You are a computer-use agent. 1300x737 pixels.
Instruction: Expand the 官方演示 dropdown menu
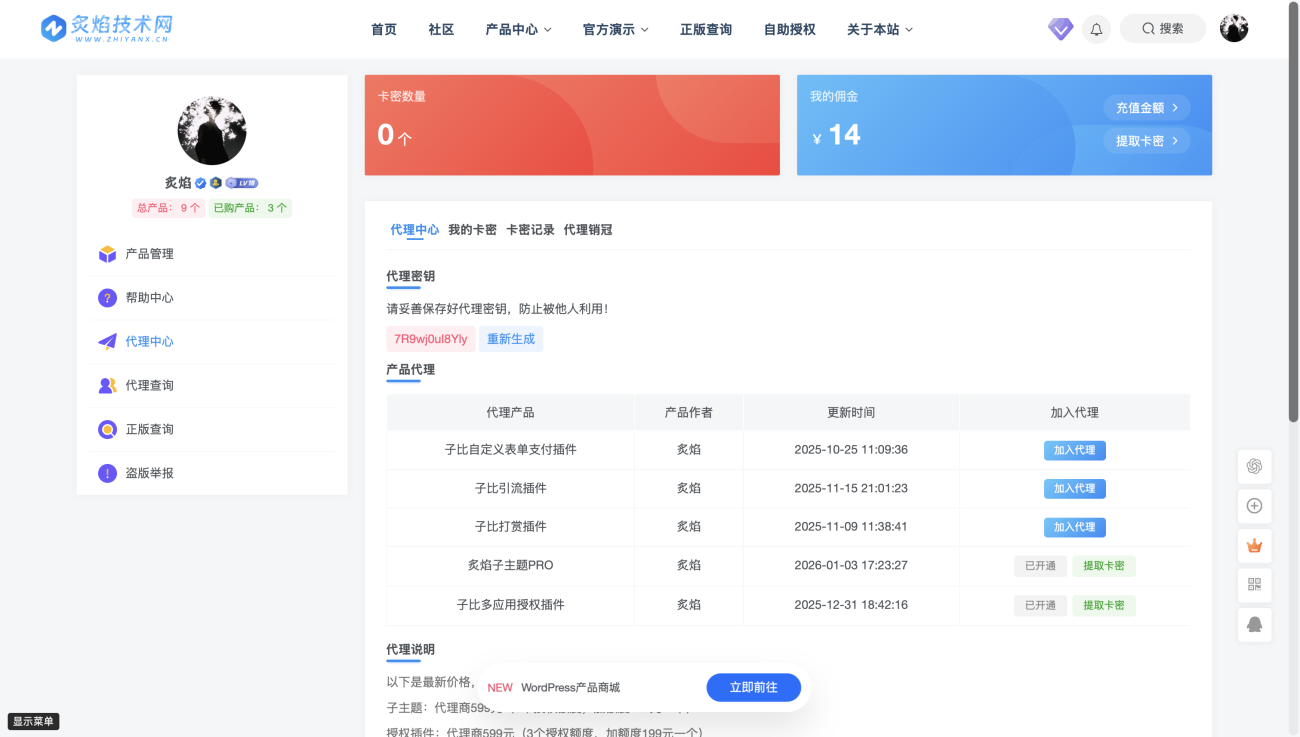[615, 30]
